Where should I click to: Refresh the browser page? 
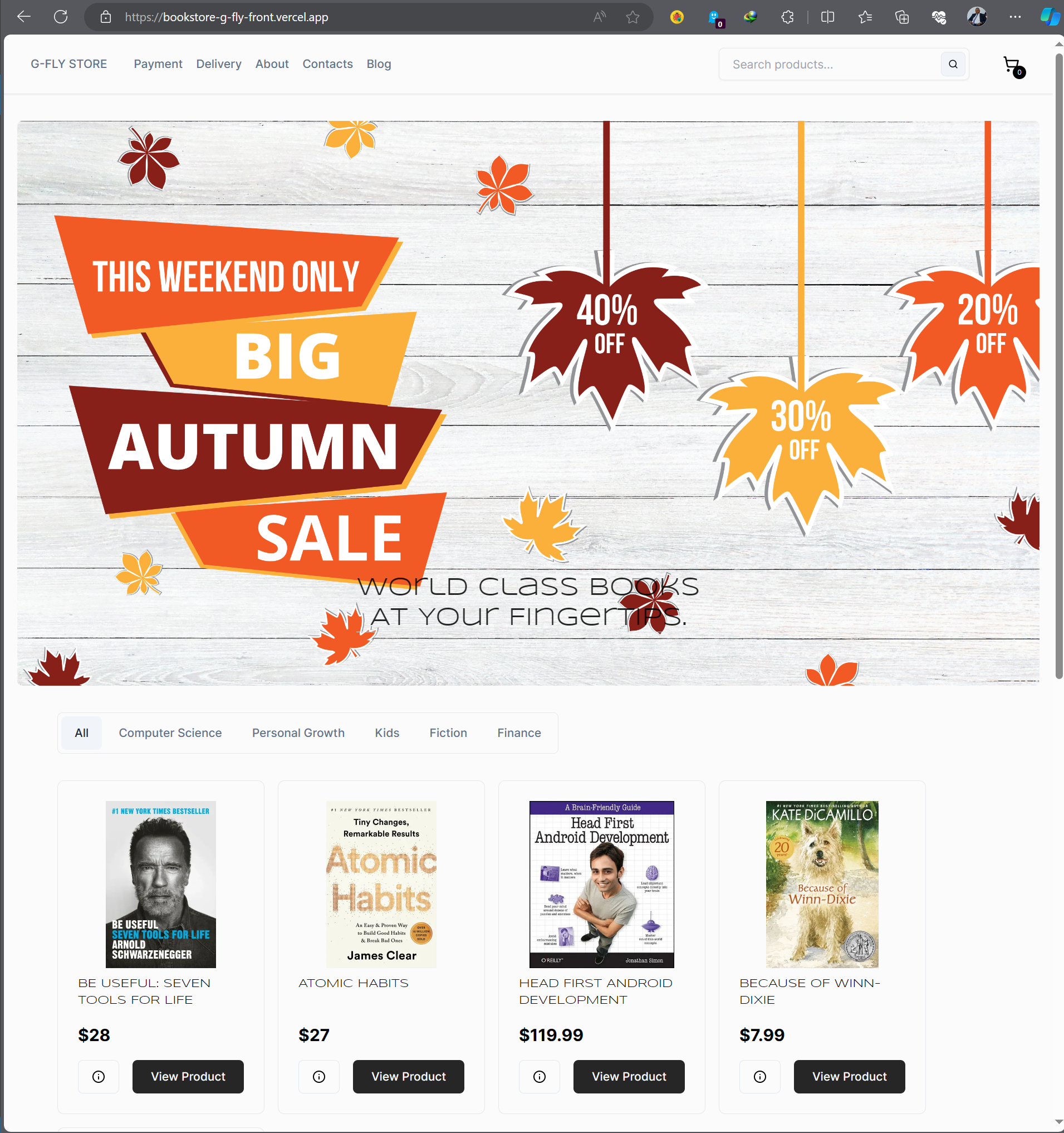click(x=61, y=17)
